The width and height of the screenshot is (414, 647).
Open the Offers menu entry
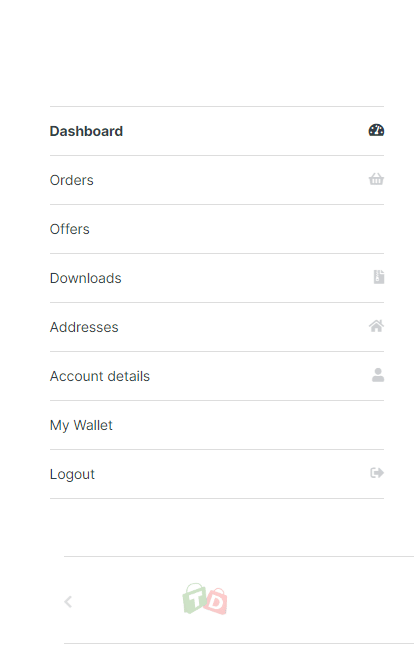coord(217,229)
